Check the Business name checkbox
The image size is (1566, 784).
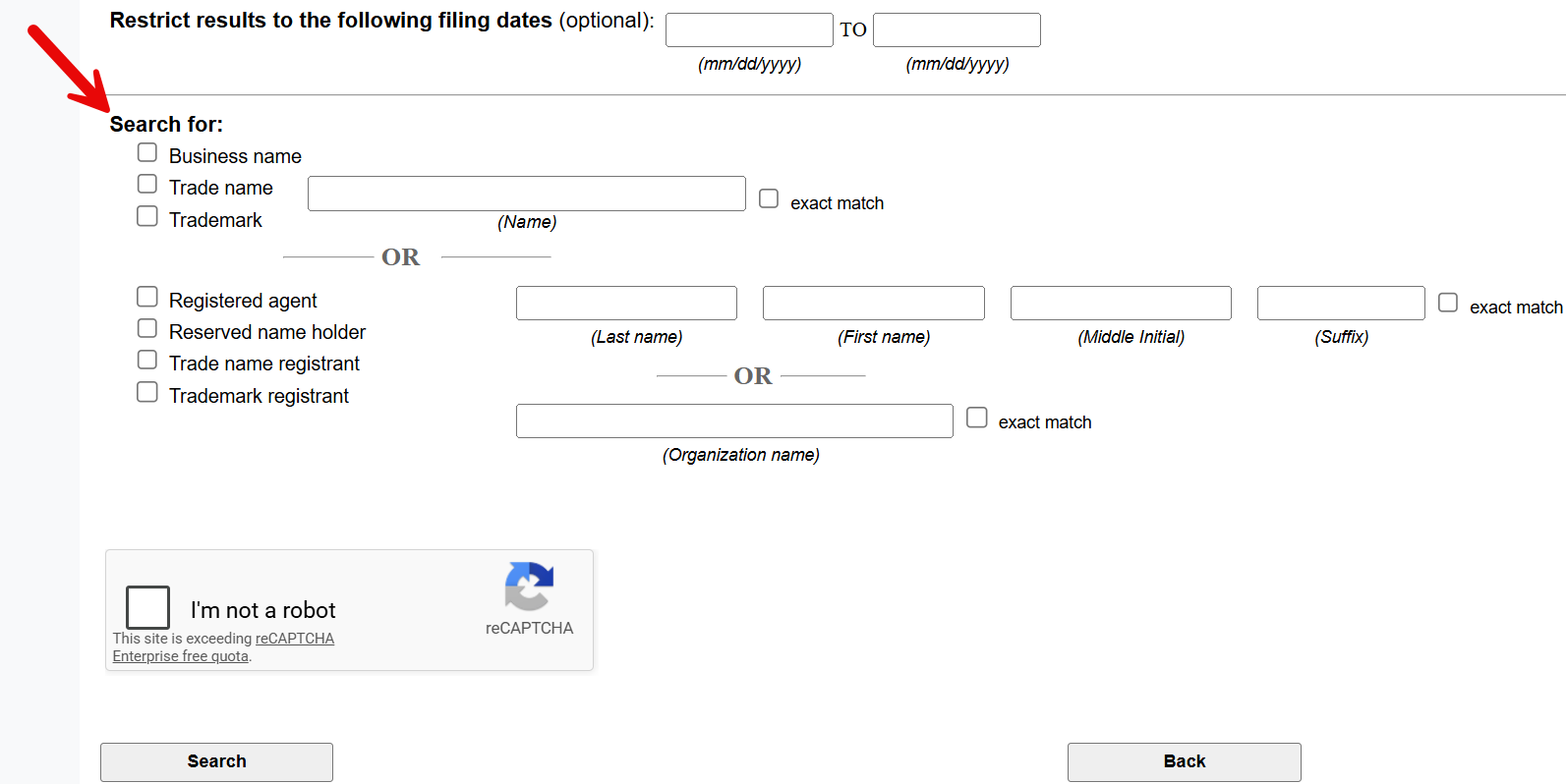point(147,152)
